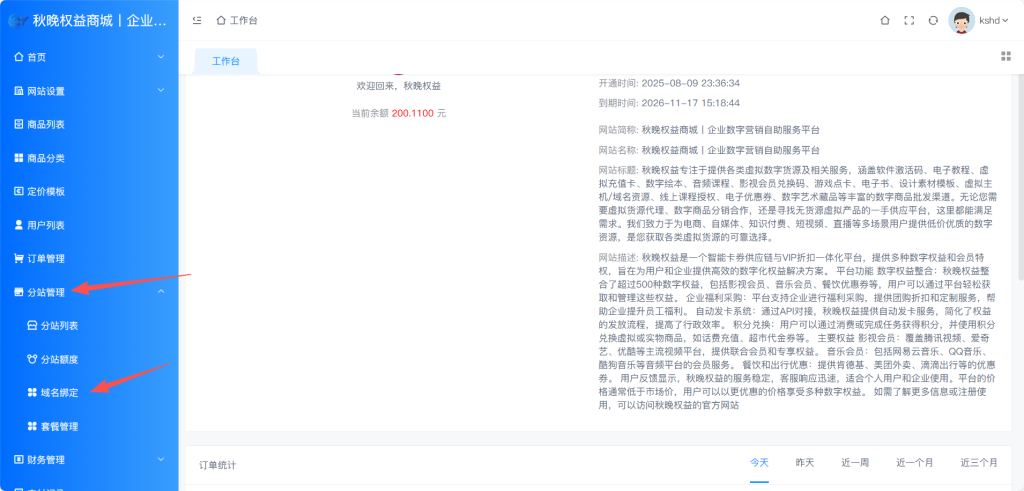This screenshot has height=491, width=1024.
Task: Open the kshd user dropdown
Action: coord(994,21)
